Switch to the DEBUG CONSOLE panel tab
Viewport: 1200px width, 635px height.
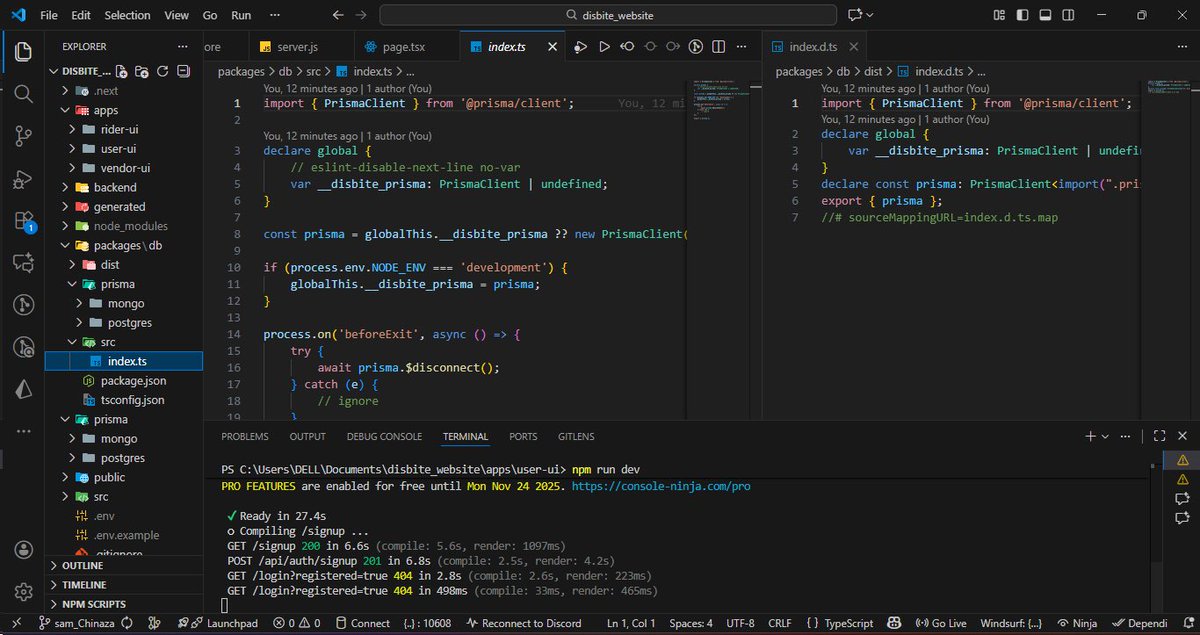[x=384, y=437]
